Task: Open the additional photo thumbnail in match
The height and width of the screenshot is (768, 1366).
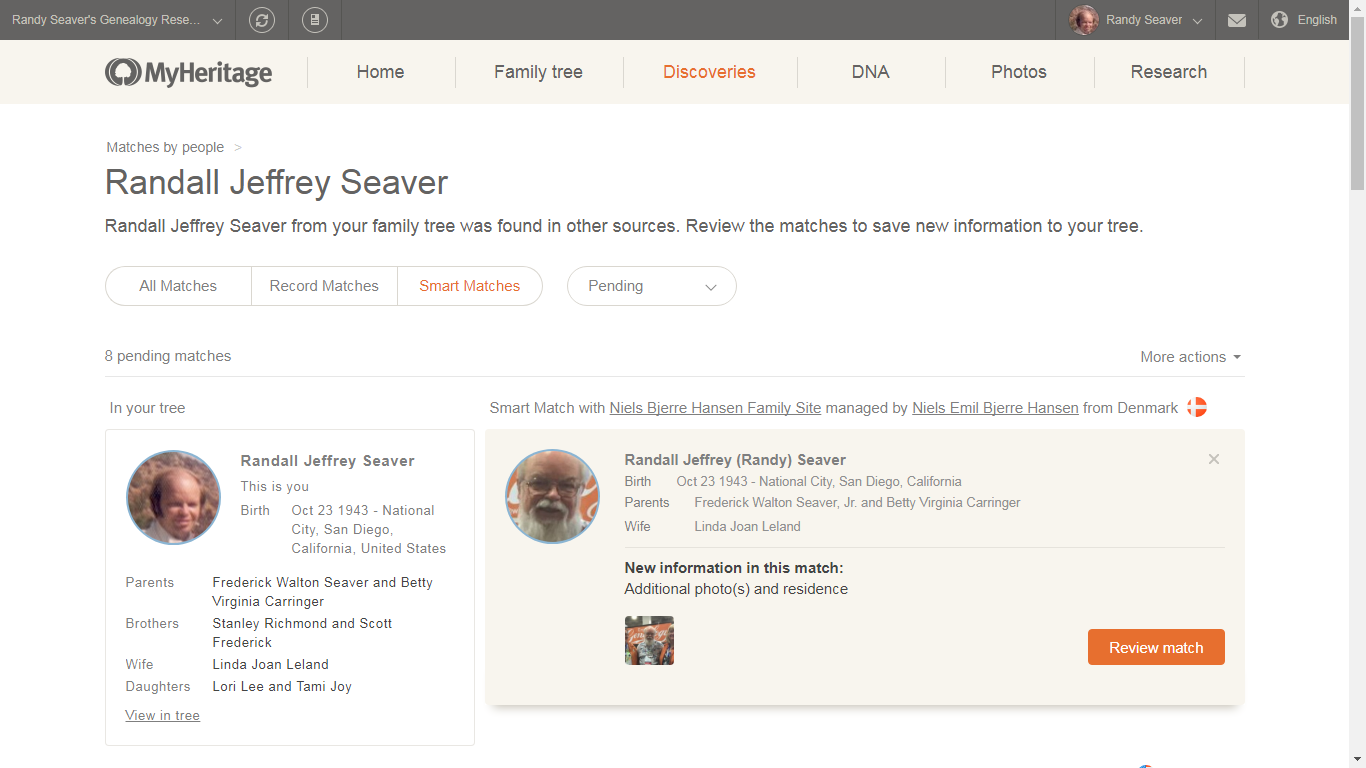Action: [649, 640]
